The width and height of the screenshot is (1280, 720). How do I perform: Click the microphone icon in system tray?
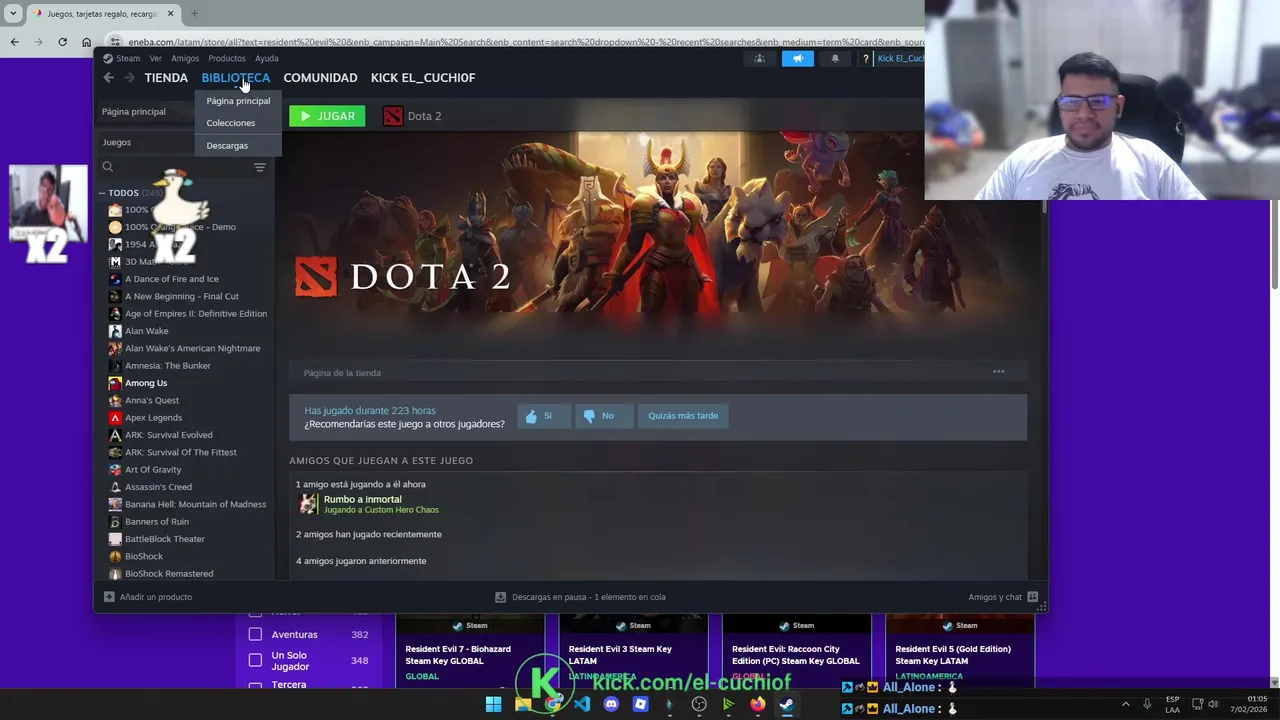coord(1147,704)
